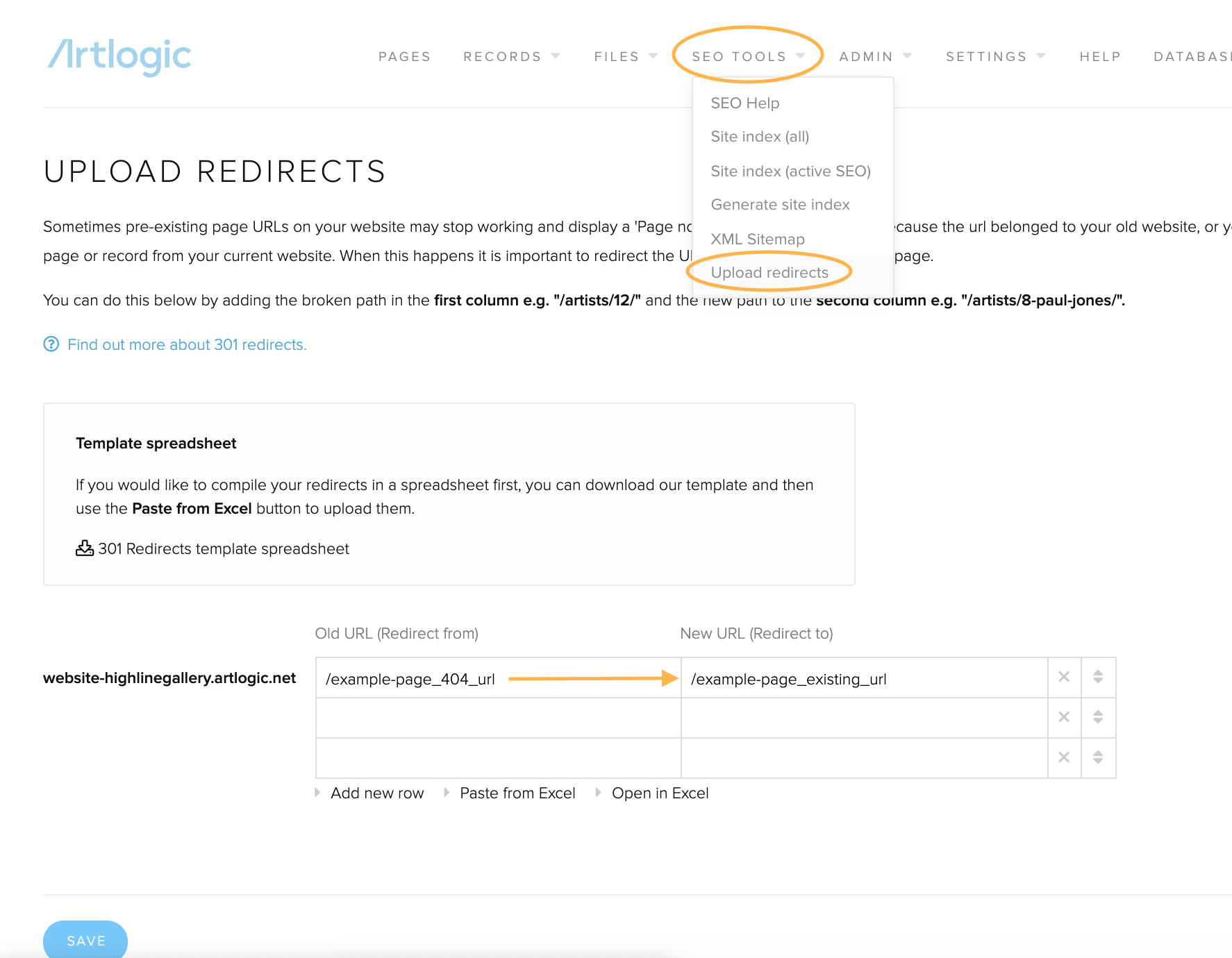Click the help question mark icon
The height and width of the screenshot is (958, 1232).
click(51, 344)
